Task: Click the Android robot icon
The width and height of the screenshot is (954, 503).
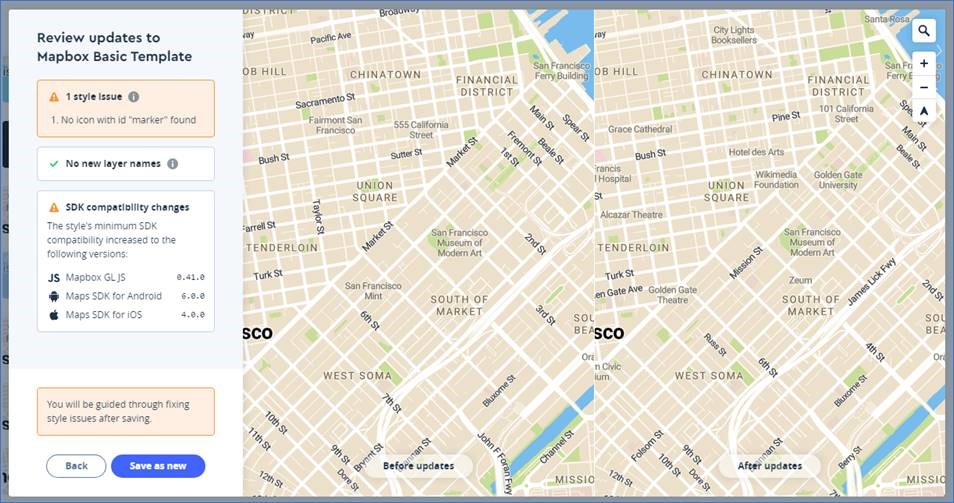Action: [x=54, y=296]
